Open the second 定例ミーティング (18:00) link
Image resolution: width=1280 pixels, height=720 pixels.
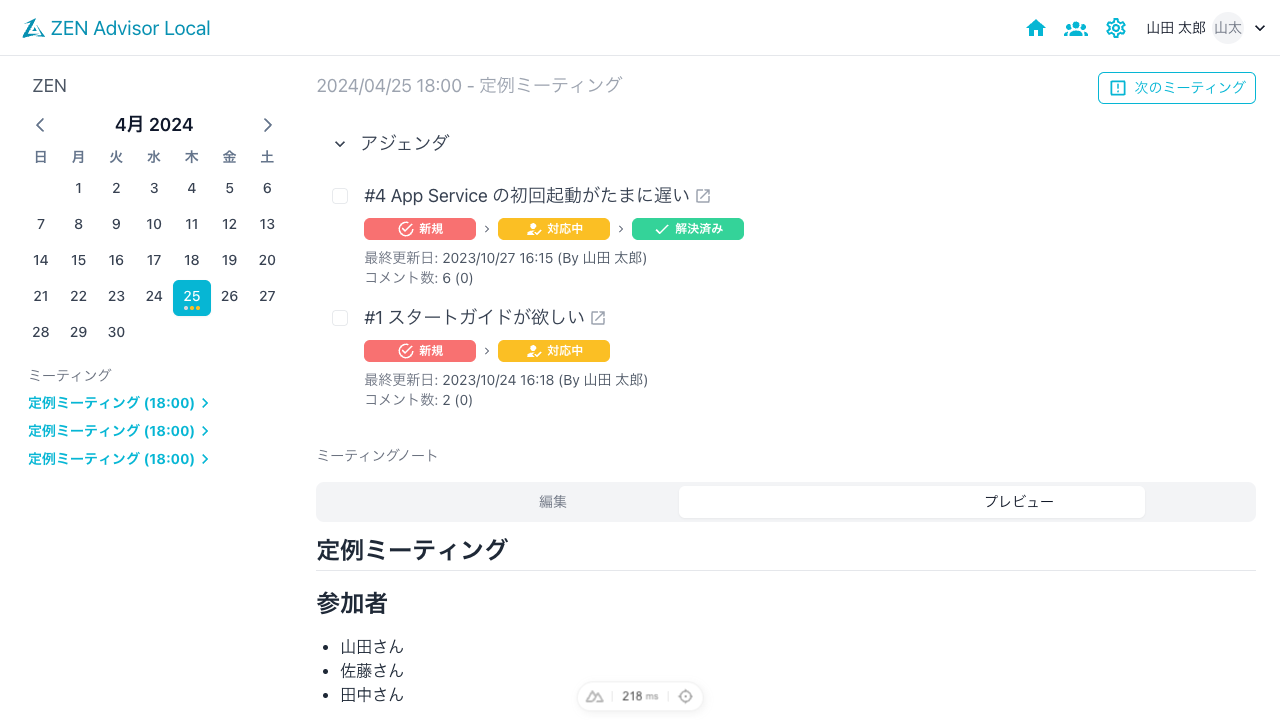tap(111, 430)
